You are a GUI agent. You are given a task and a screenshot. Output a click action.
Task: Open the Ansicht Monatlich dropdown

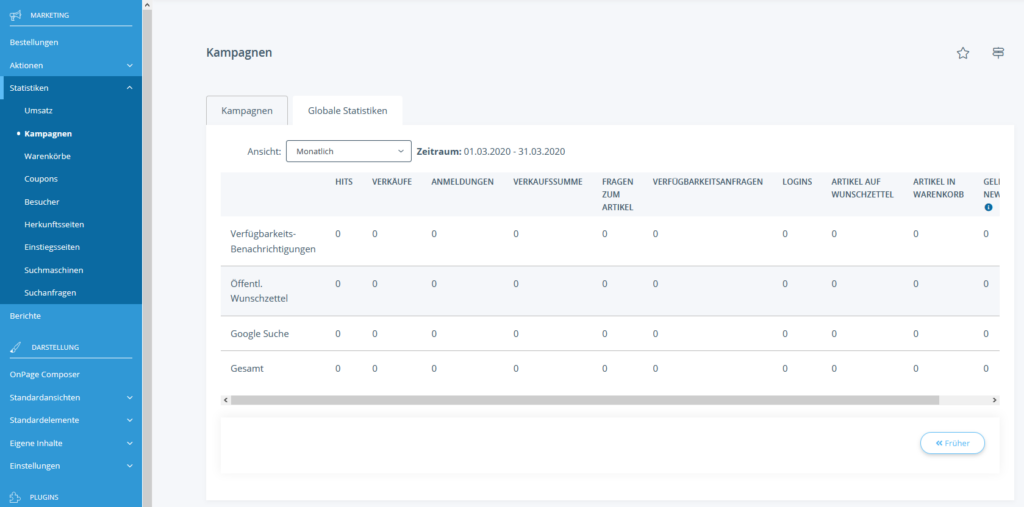point(348,151)
